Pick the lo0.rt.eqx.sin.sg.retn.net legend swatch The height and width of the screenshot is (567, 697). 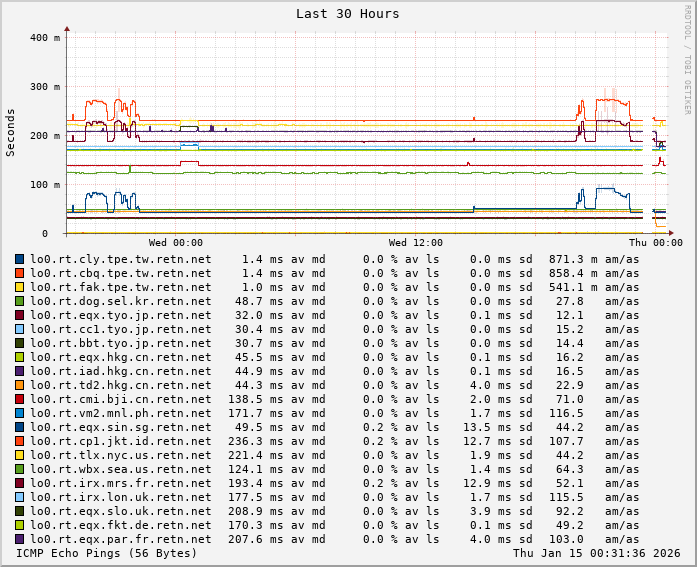coord(19,427)
